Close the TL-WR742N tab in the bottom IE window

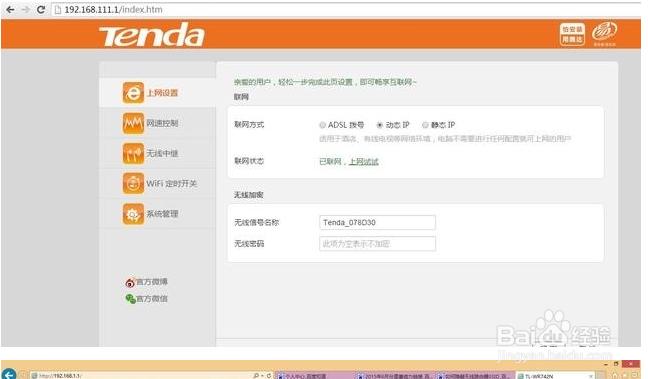(x=591, y=376)
